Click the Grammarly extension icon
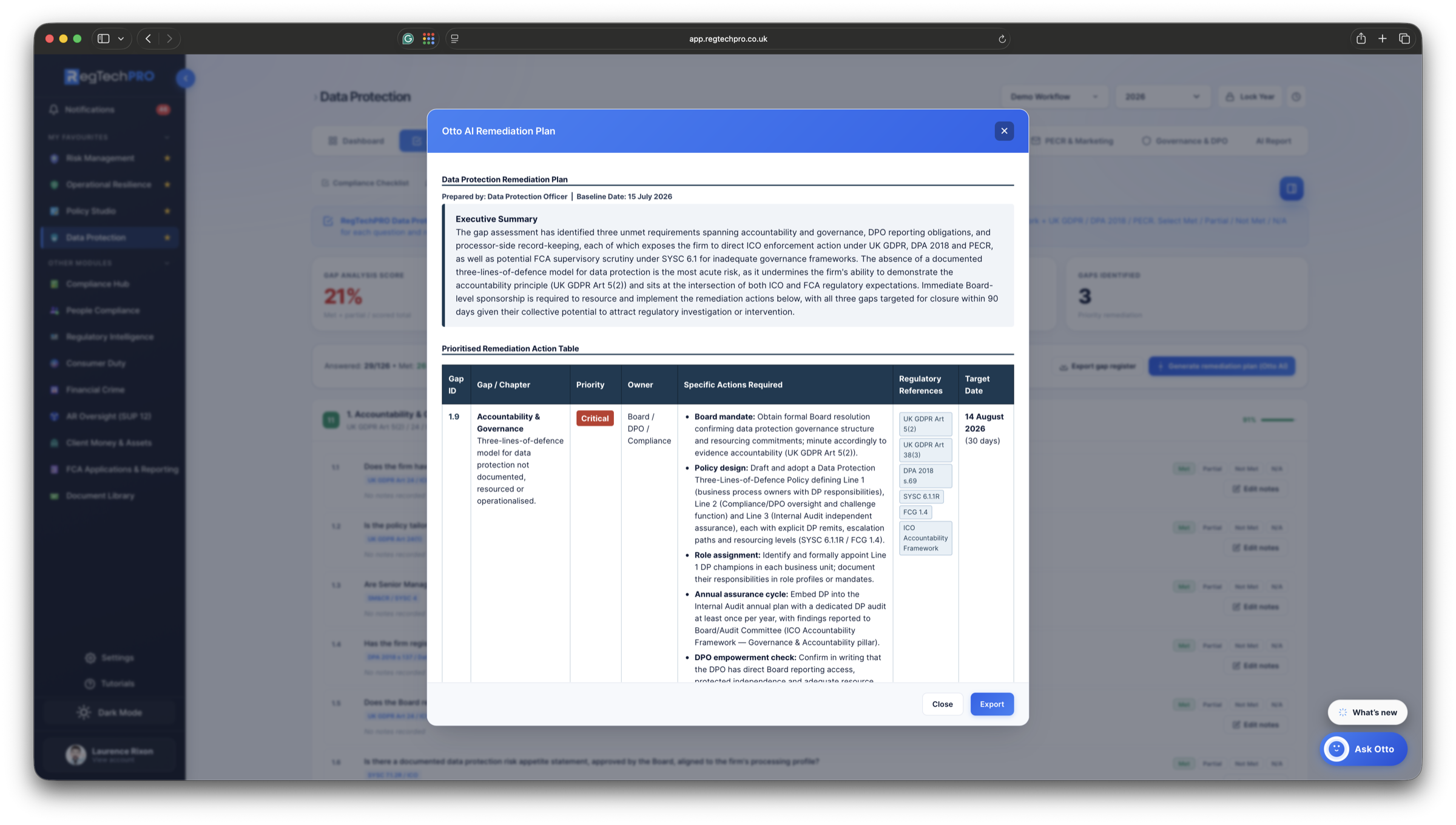Screen dimensions: 1456x825 408,39
